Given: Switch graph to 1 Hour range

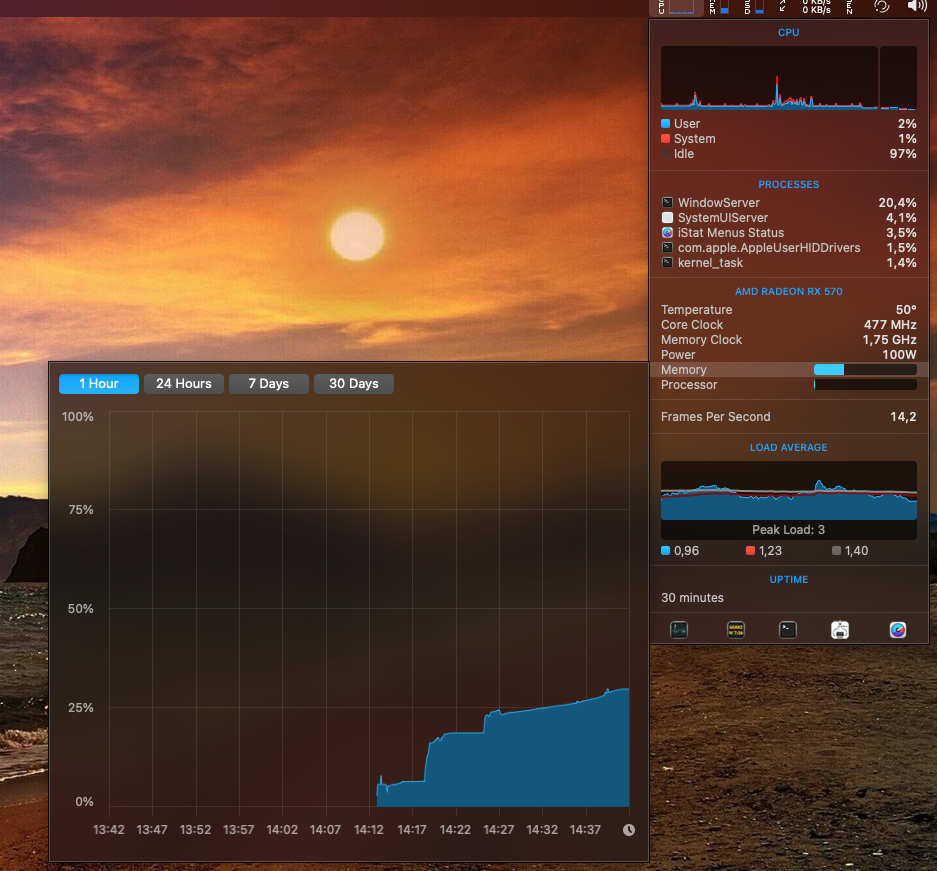Looking at the screenshot, I should 99,384.
